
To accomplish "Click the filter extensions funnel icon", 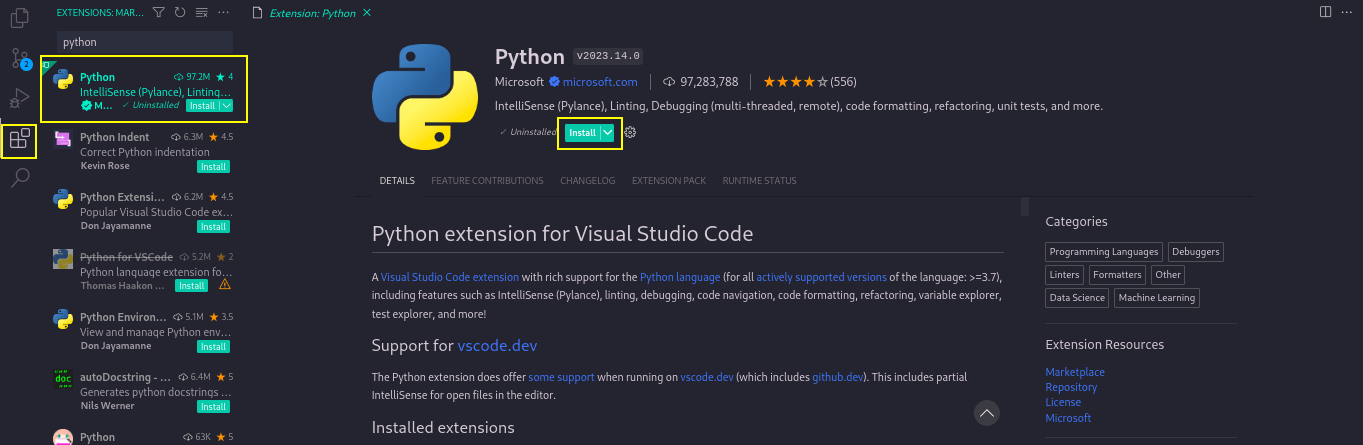I will [157, 12].
